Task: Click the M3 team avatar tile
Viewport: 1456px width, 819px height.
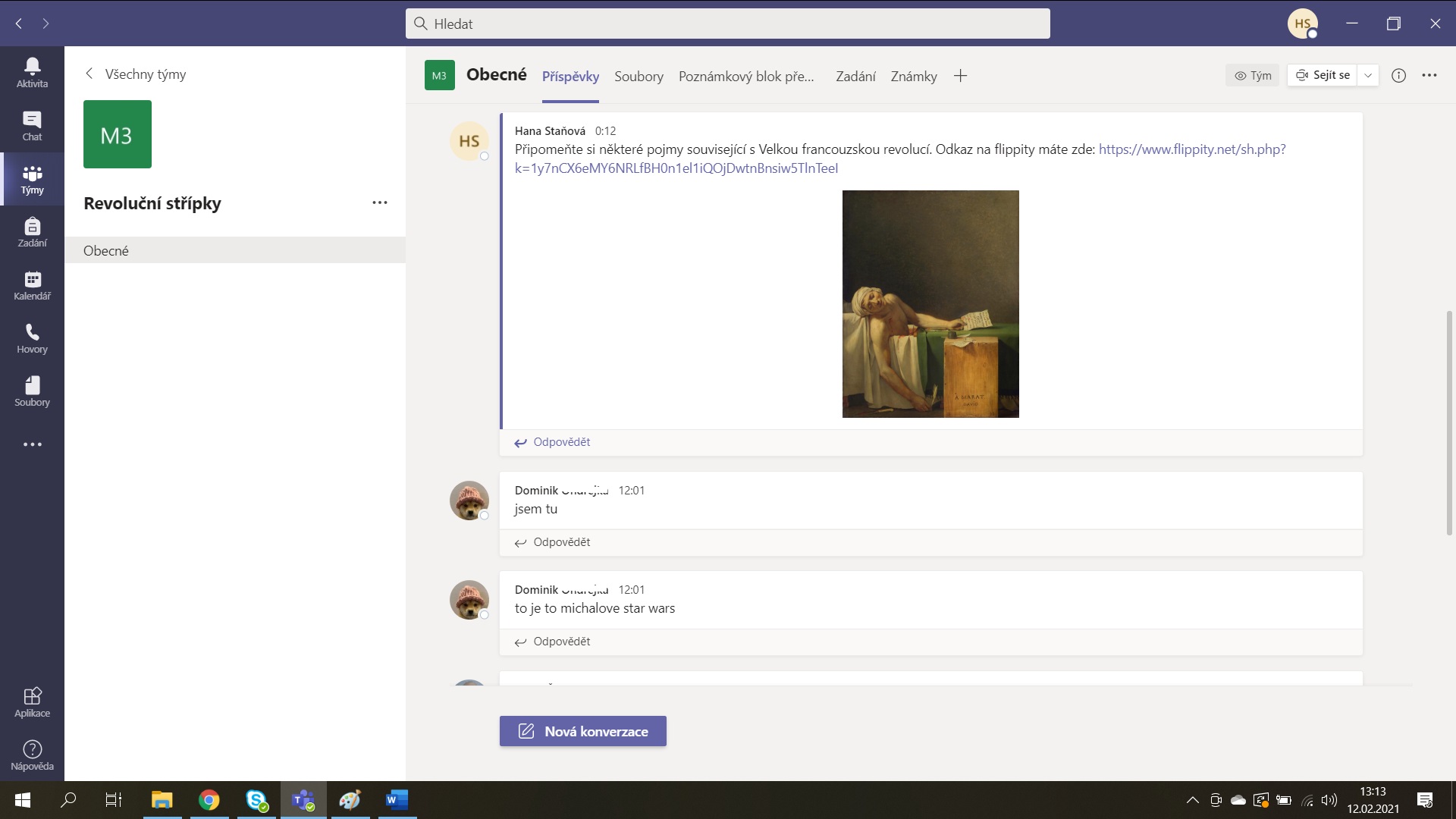Action: coord(118,134)
